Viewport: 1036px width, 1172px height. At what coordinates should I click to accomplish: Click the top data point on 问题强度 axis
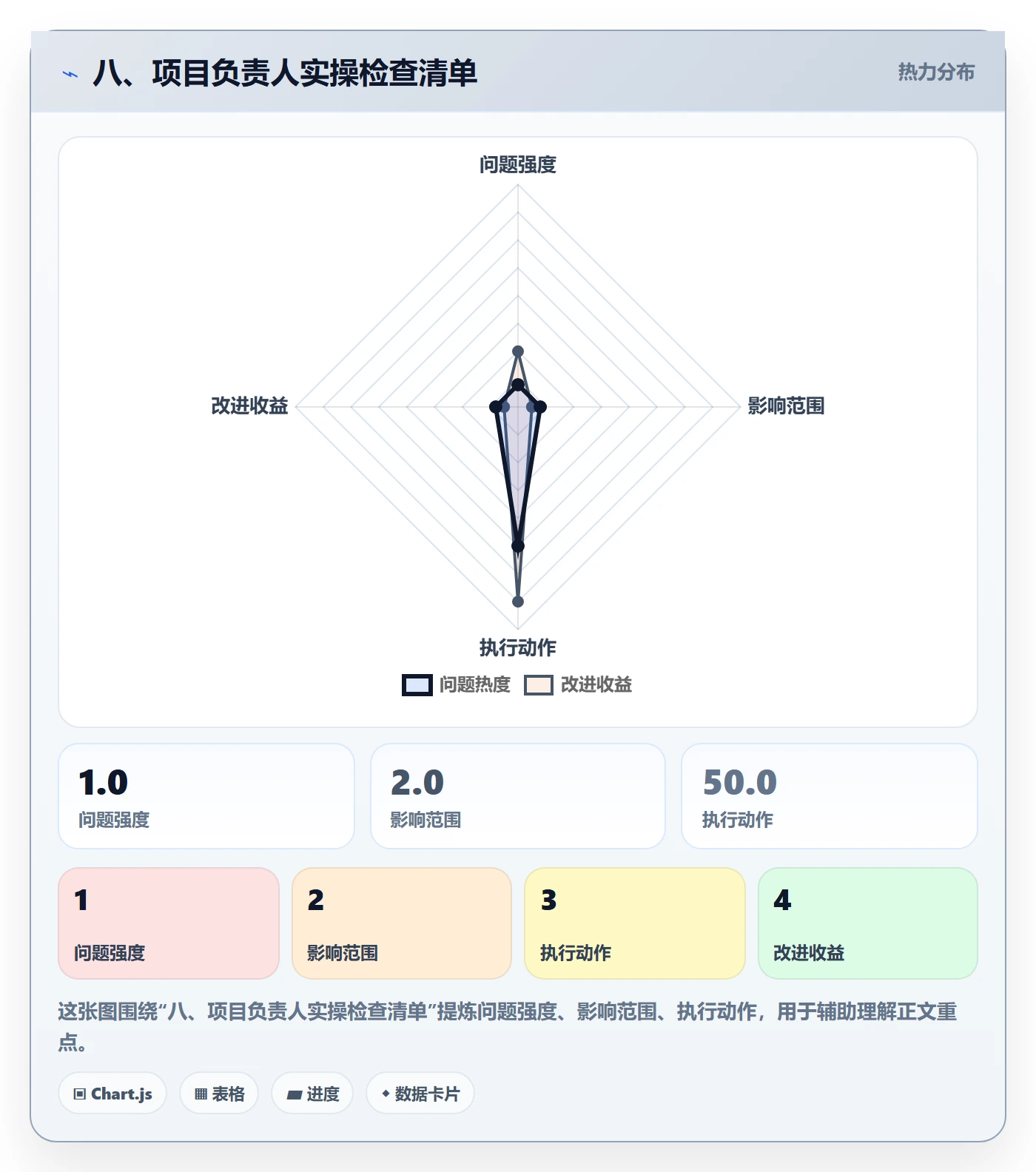coord(518,351)
